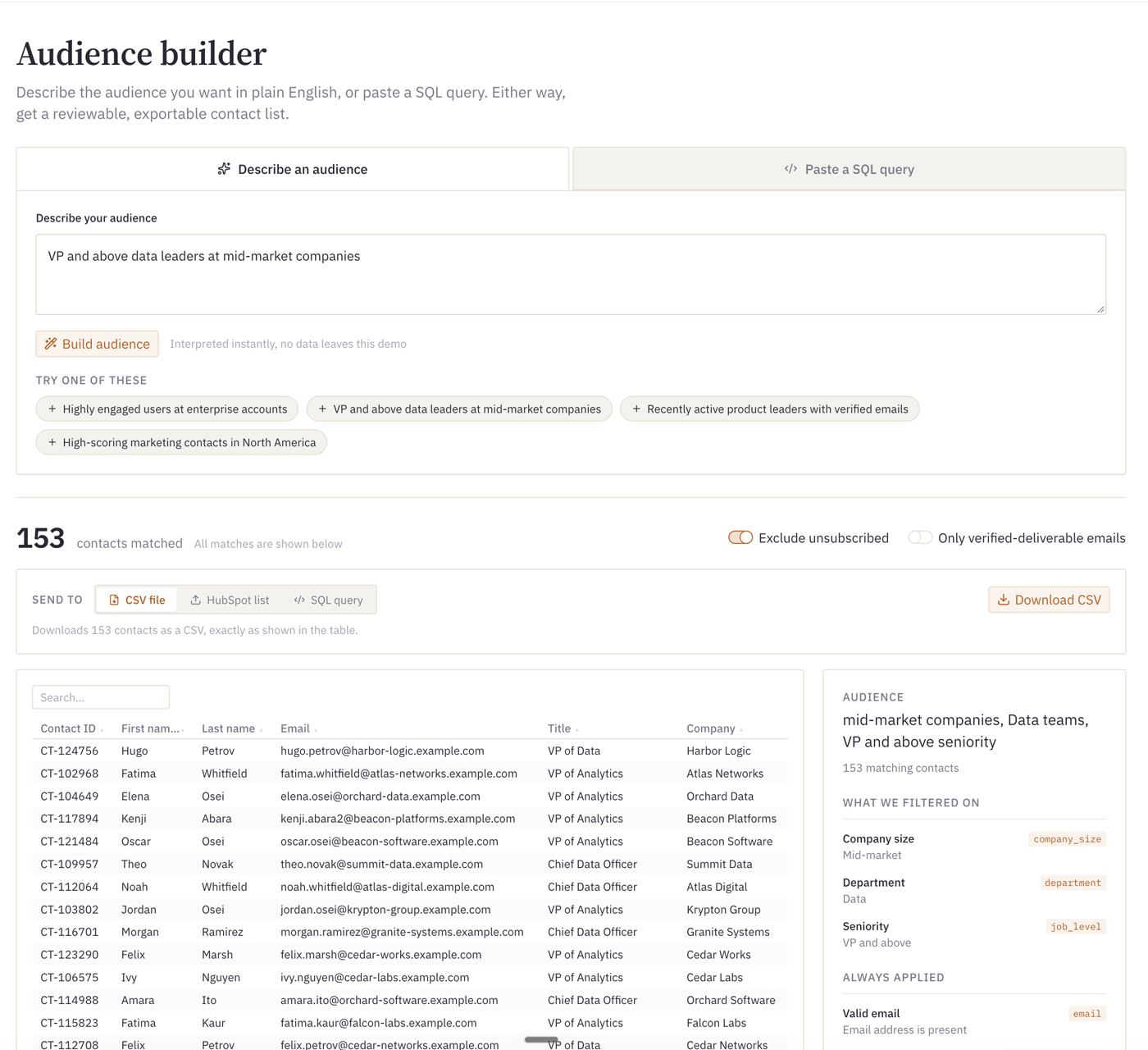Click the plus icon on High-scoring marketing contacts chip

(52, 442)
